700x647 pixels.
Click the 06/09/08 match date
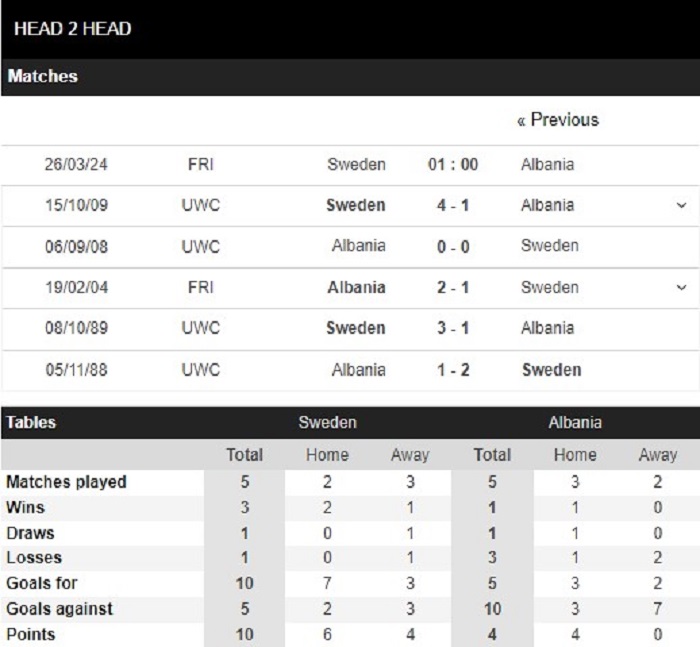pos(76,246)
